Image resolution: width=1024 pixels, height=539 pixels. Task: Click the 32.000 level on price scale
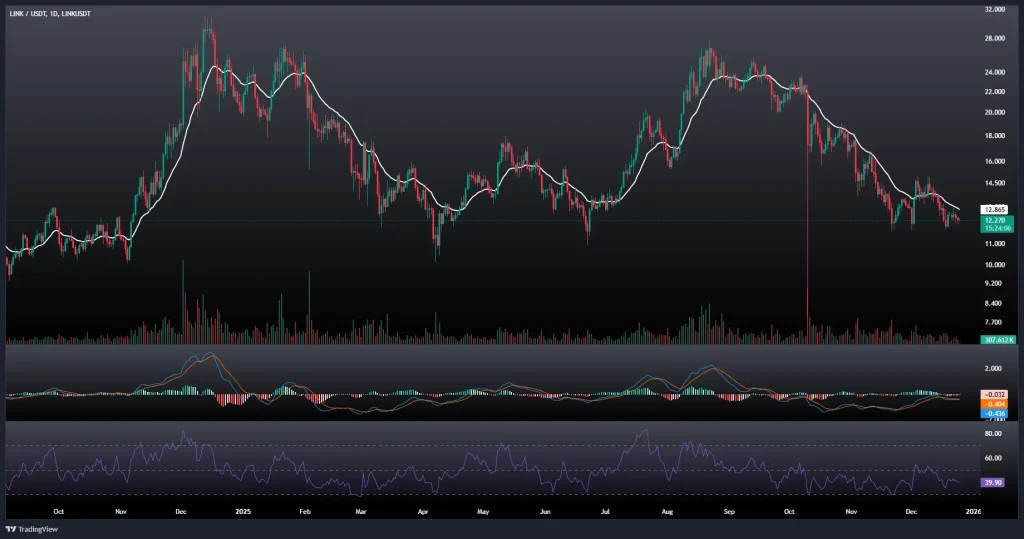pos(994,10)
